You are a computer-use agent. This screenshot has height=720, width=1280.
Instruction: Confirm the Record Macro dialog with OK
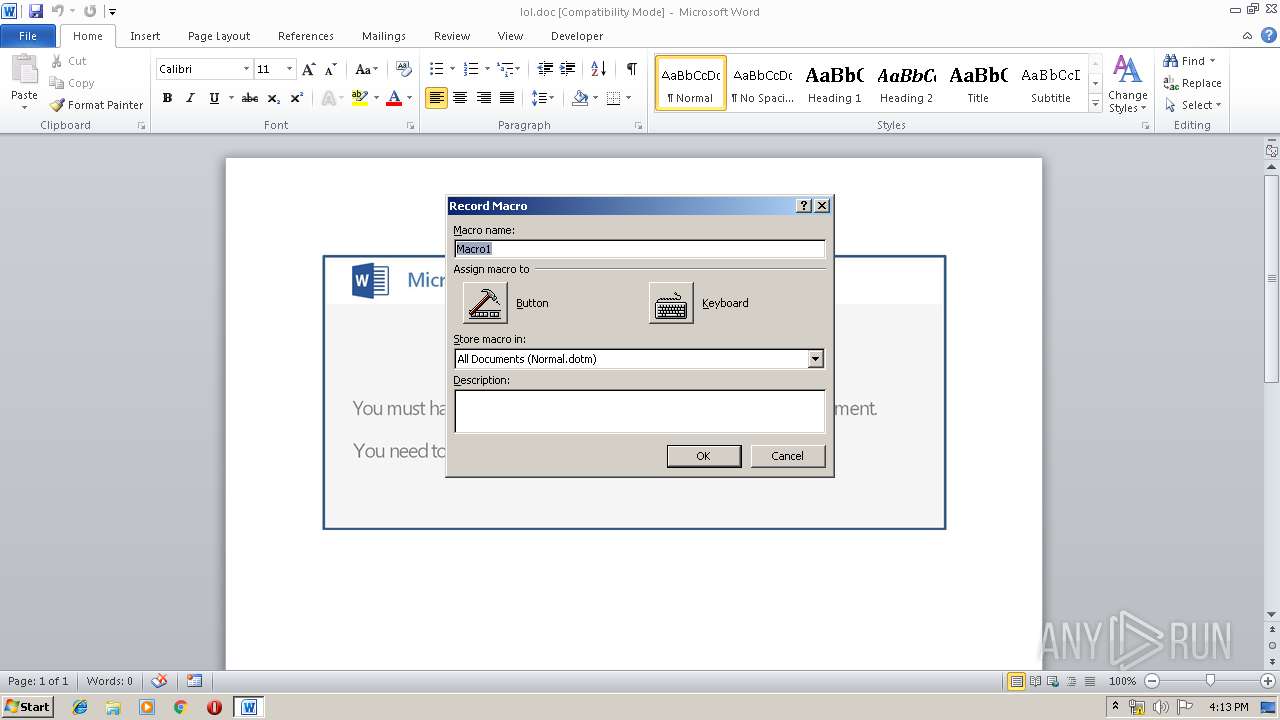pos(704,456)
